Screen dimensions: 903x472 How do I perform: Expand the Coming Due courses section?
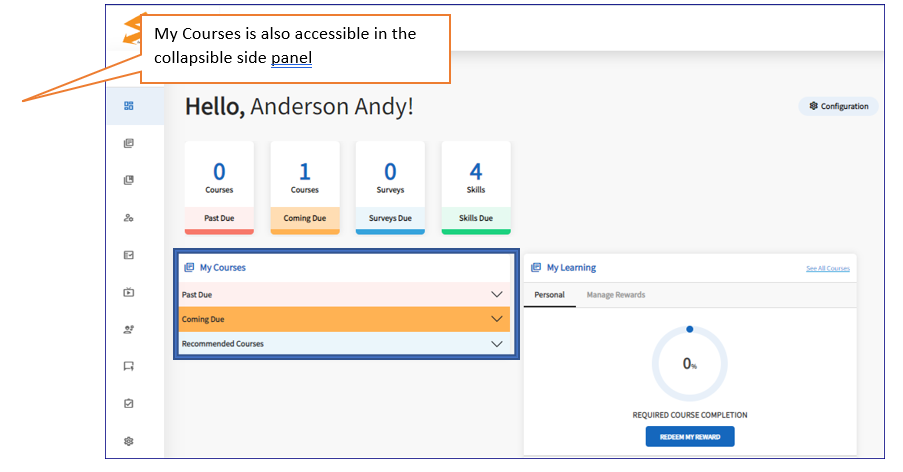496,319
